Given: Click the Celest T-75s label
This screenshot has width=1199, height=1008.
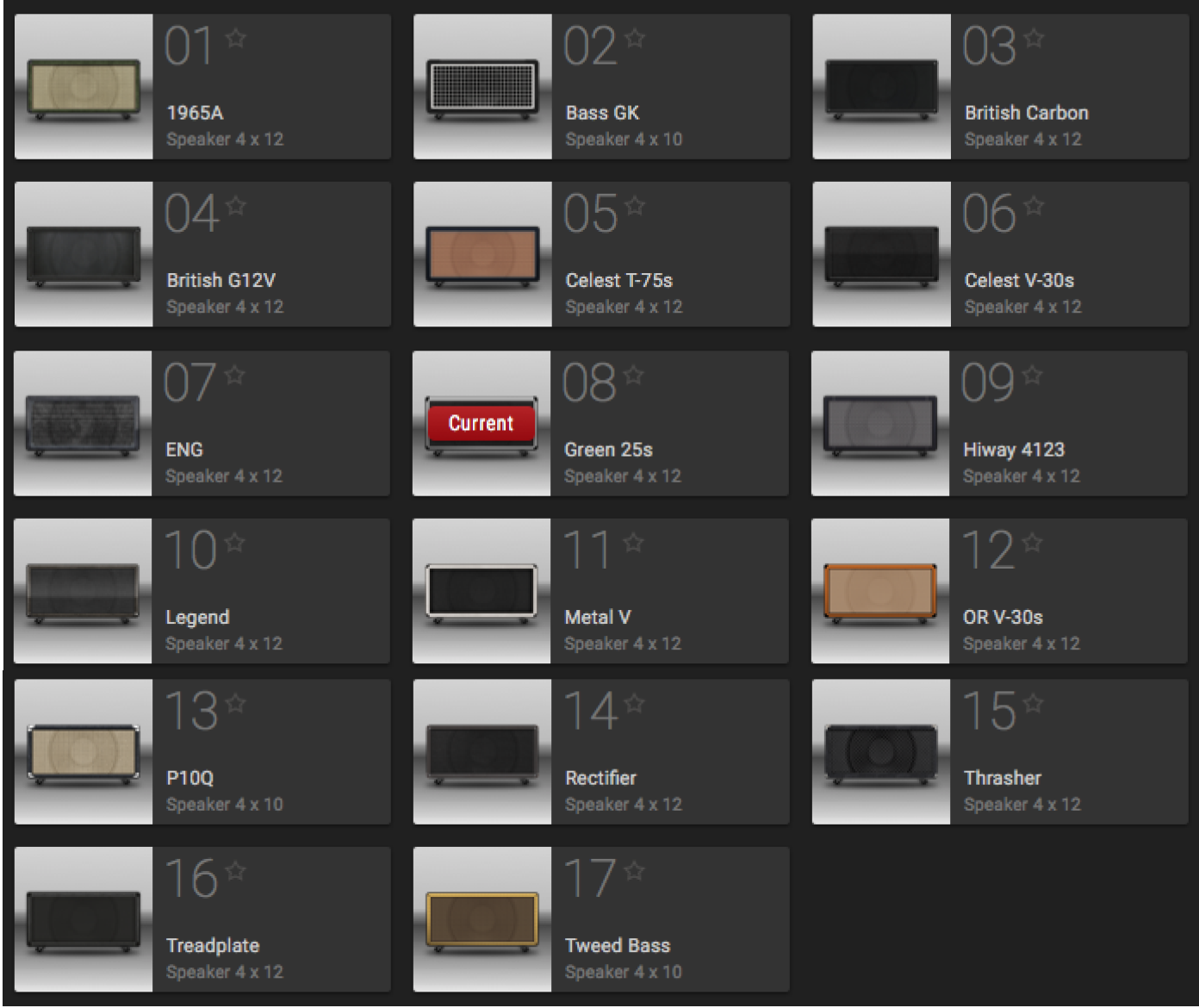Looking at the screenshot, I should (x=619, y=280).
